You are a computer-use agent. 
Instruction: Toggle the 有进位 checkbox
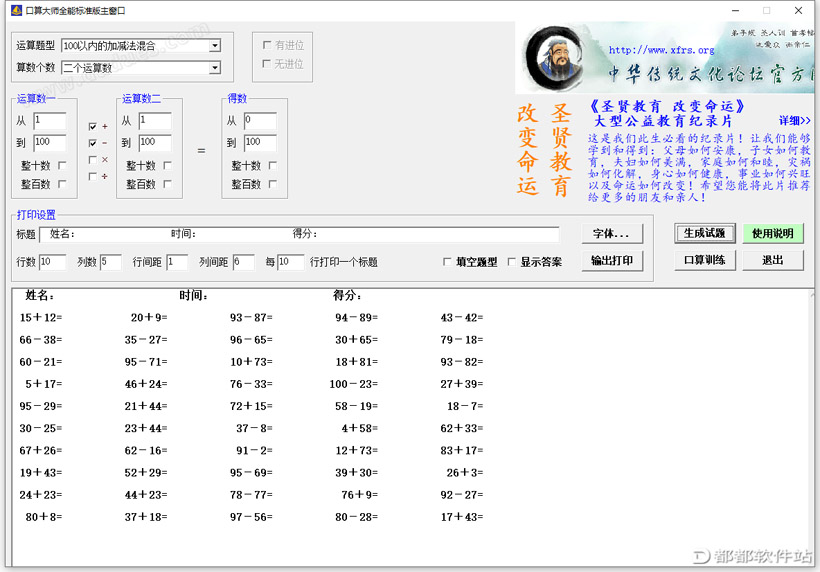pos(267,45)
